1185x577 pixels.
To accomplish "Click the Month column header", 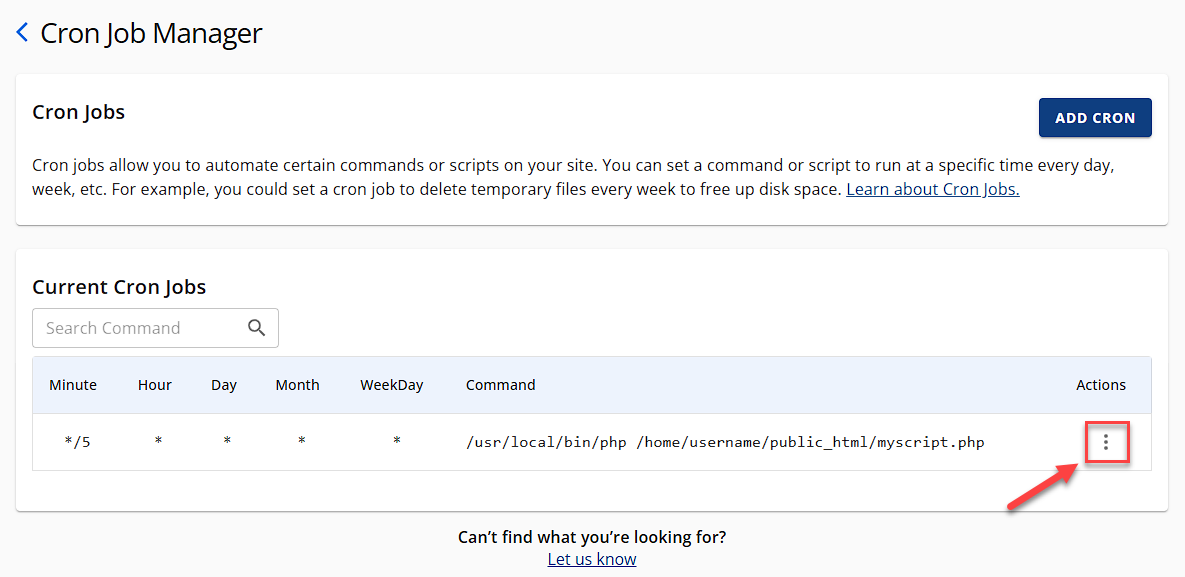I will pos(297,385).
